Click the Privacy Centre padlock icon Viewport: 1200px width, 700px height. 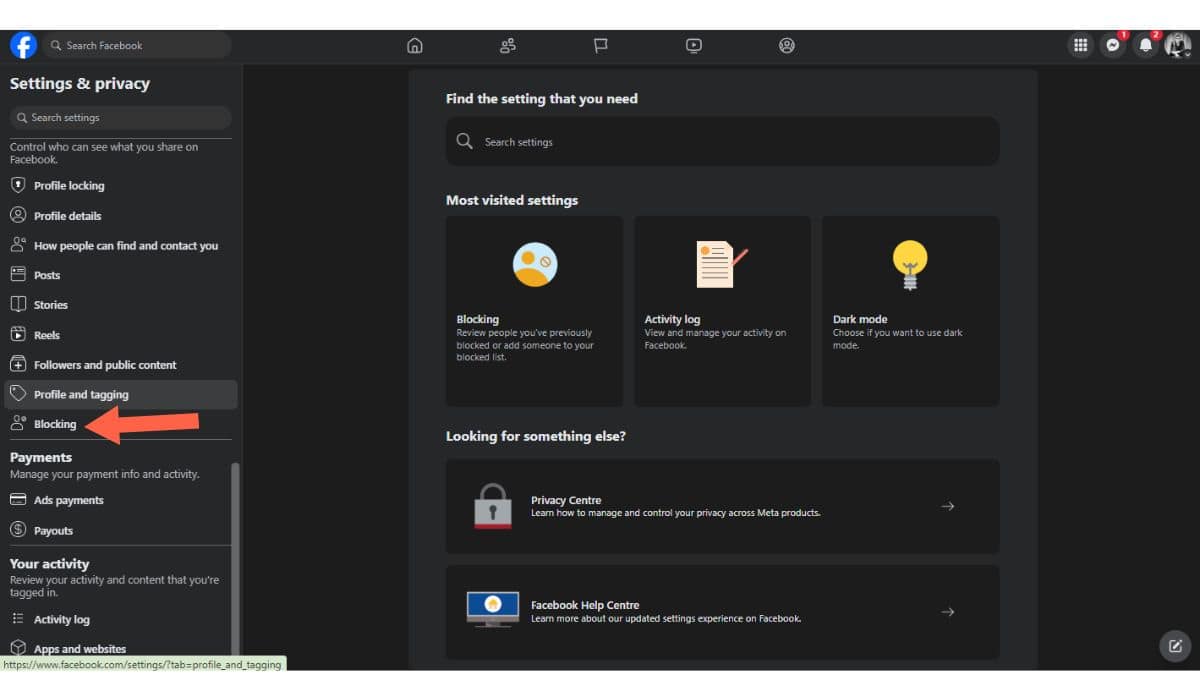click(x=492, y=506)
